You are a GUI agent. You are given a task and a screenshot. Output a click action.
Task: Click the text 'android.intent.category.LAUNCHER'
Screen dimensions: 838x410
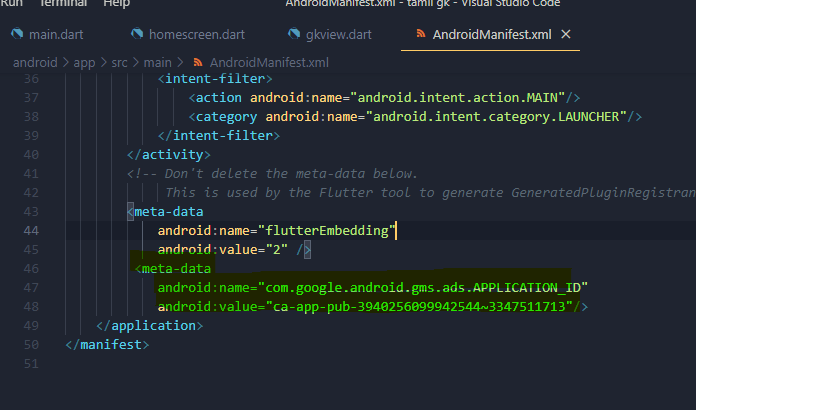[496, 117]
